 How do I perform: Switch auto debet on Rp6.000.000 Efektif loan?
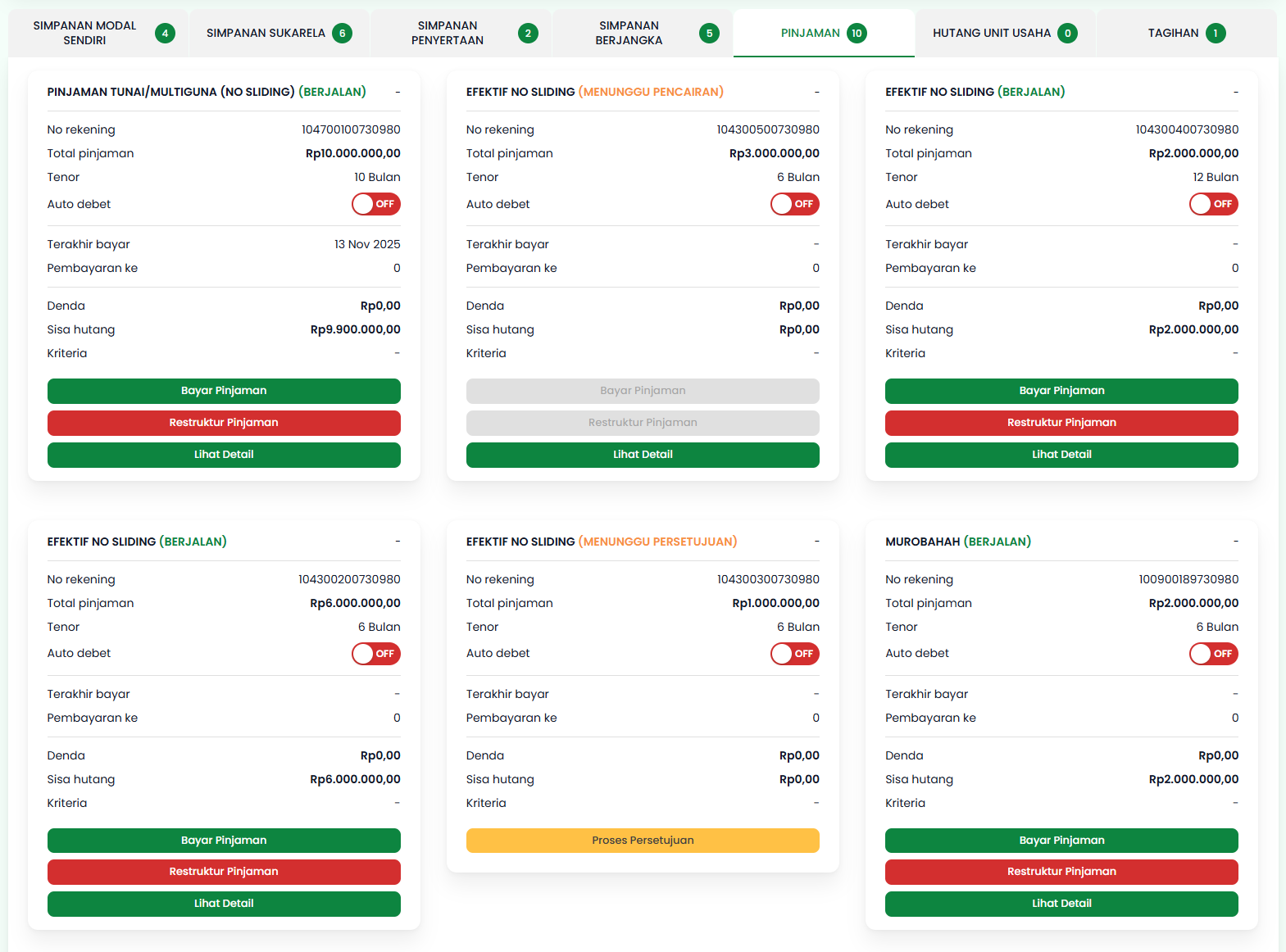pyautogui.click(x=376, y=654)
